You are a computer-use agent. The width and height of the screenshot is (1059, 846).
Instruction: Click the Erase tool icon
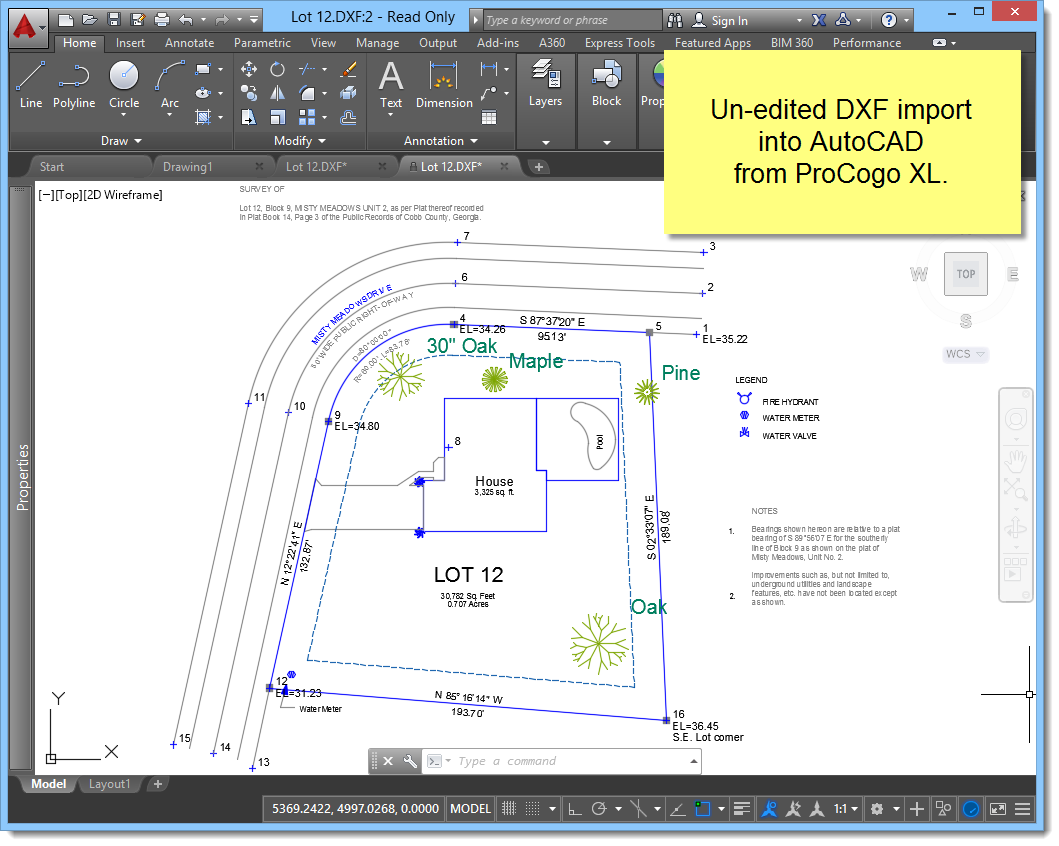pyautogui.click(x=348, y=70)
